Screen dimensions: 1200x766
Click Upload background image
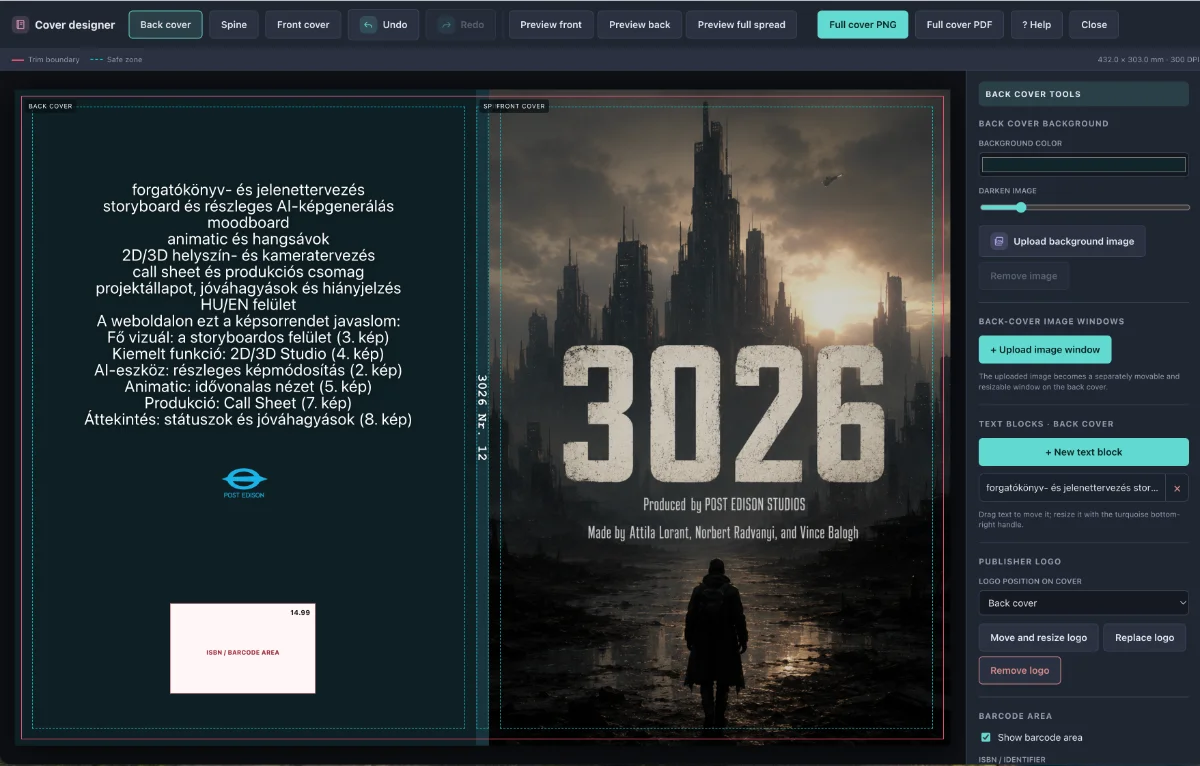click(1062, 241)
